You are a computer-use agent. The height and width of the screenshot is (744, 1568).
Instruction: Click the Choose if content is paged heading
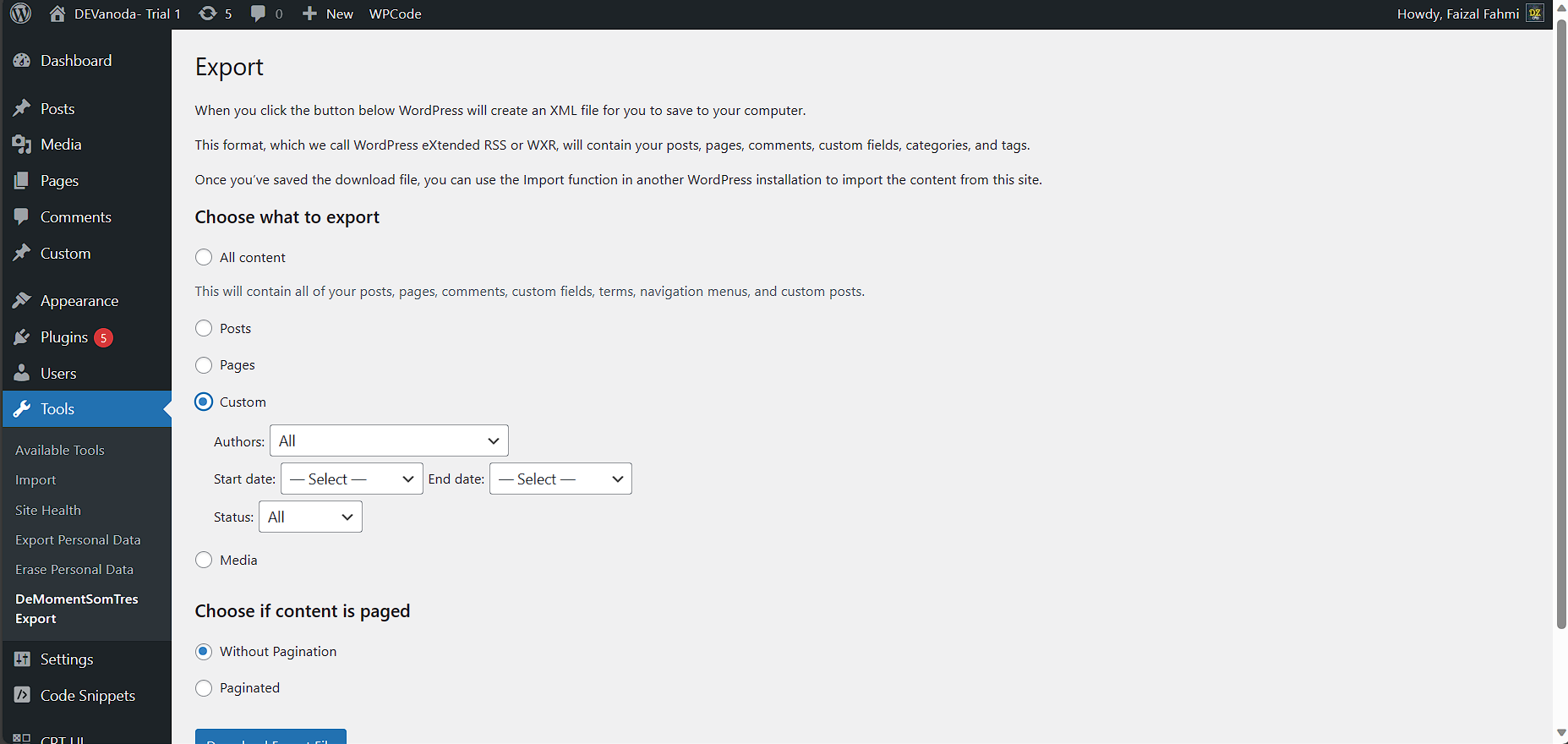coord(303,611)
